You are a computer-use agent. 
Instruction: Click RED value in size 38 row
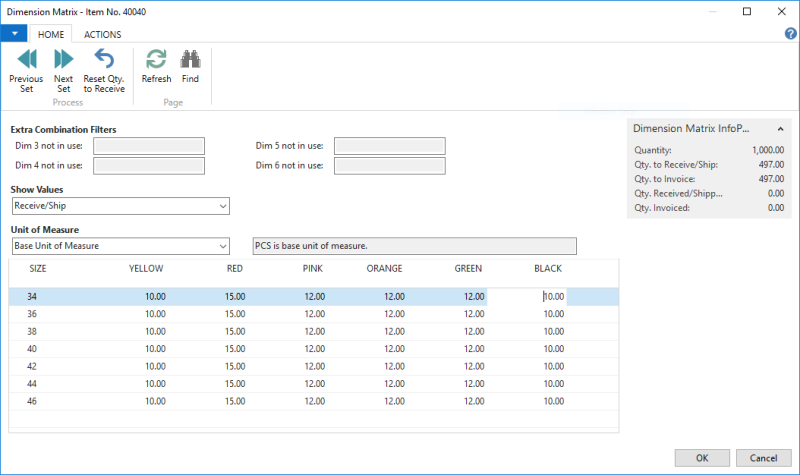[235, 332]
